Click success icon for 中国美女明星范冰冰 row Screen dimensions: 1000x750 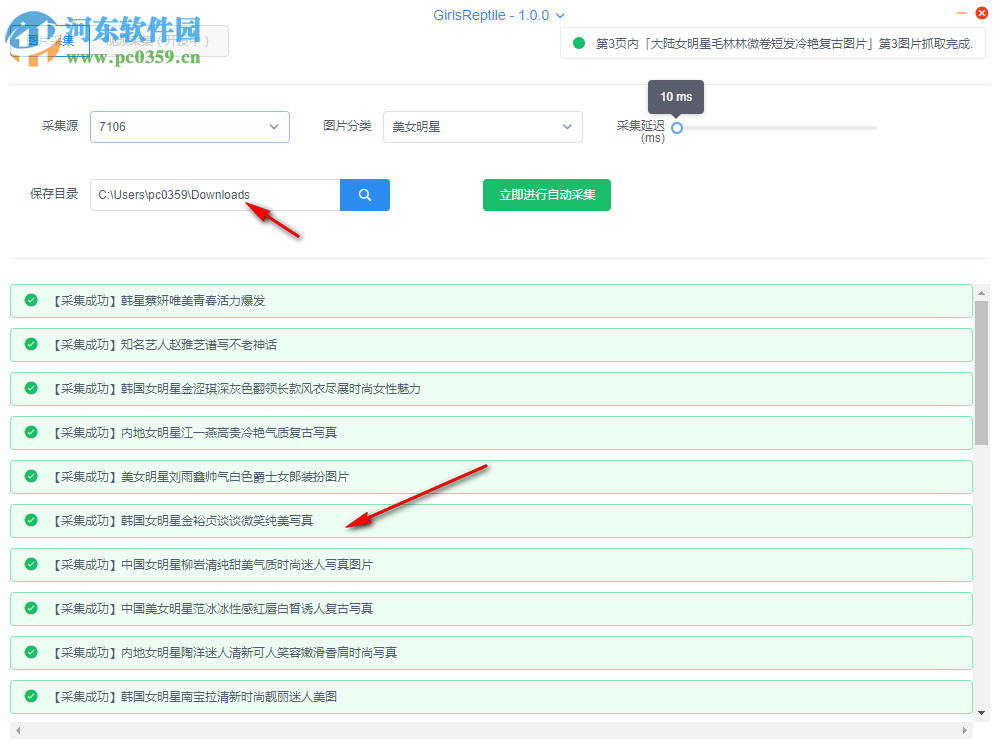pyautogui.click(x=31, y=608)
